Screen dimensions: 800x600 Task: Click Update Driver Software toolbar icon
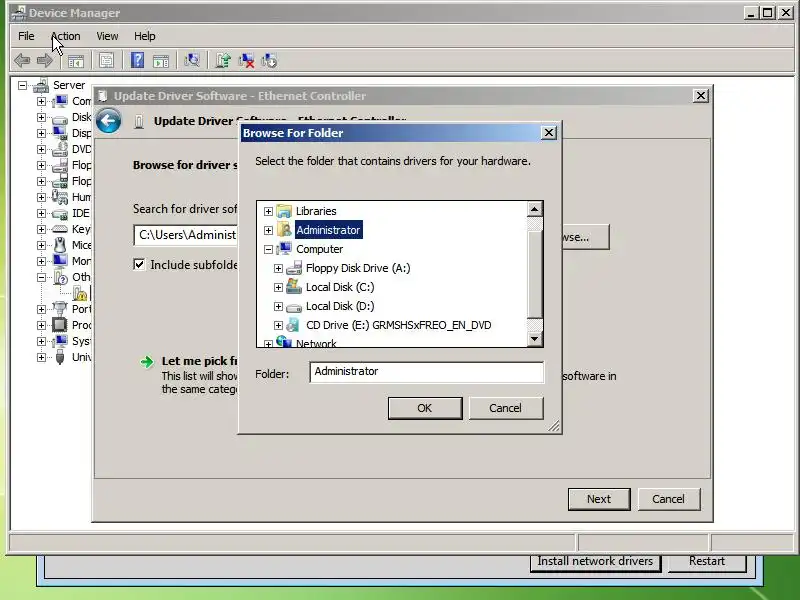[223, 61]
